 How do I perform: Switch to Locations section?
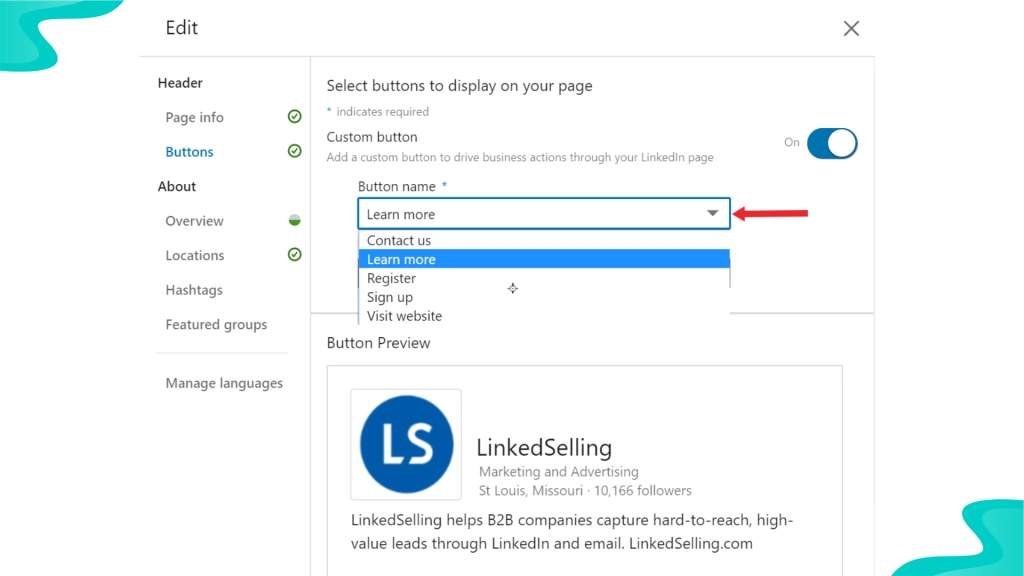click(x=195, y=255)
